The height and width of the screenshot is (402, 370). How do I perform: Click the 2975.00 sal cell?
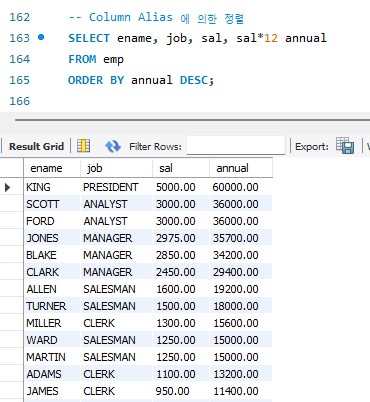(181, 238)
